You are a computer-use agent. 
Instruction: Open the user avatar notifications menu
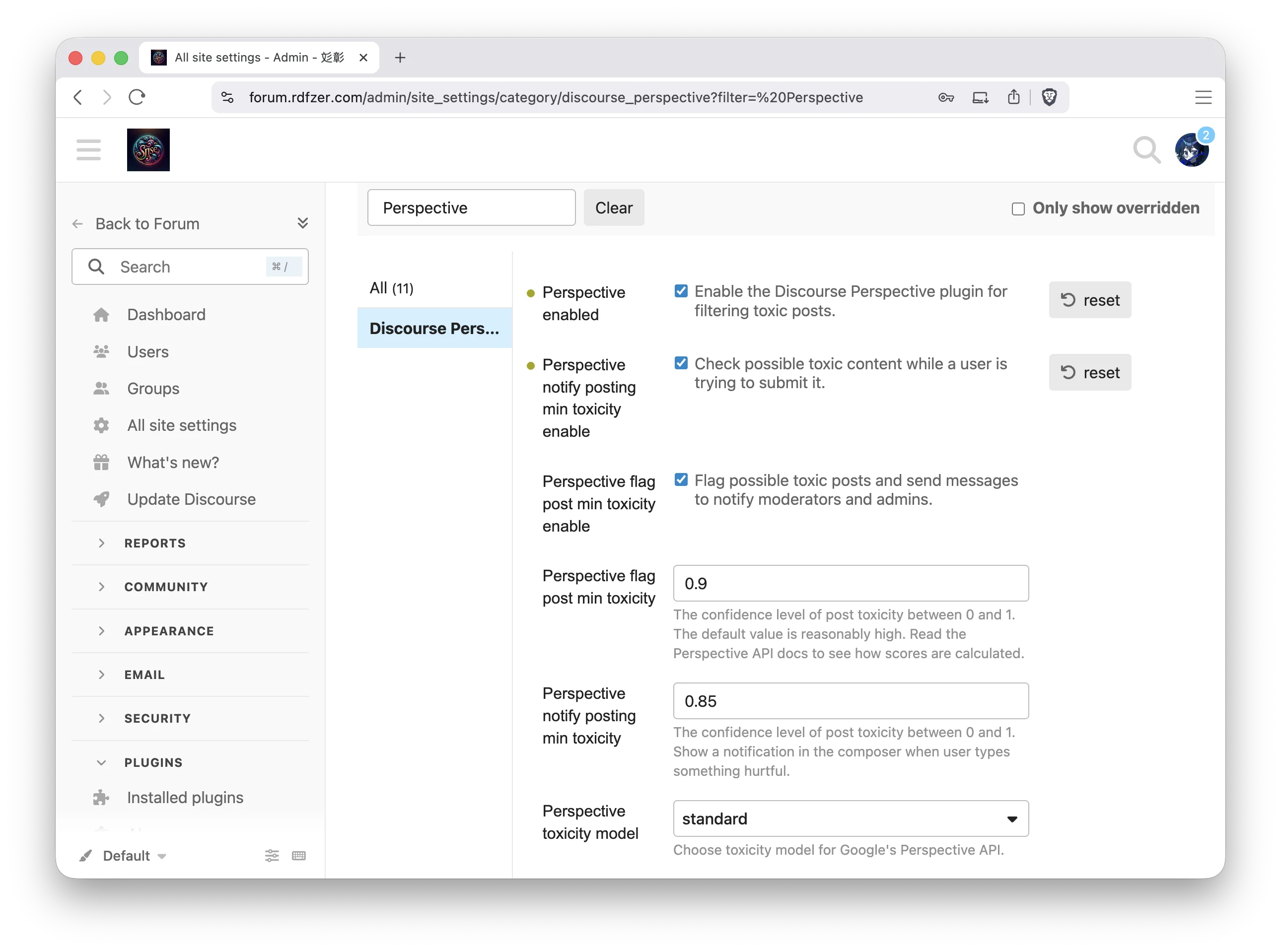coord(1191,150)
